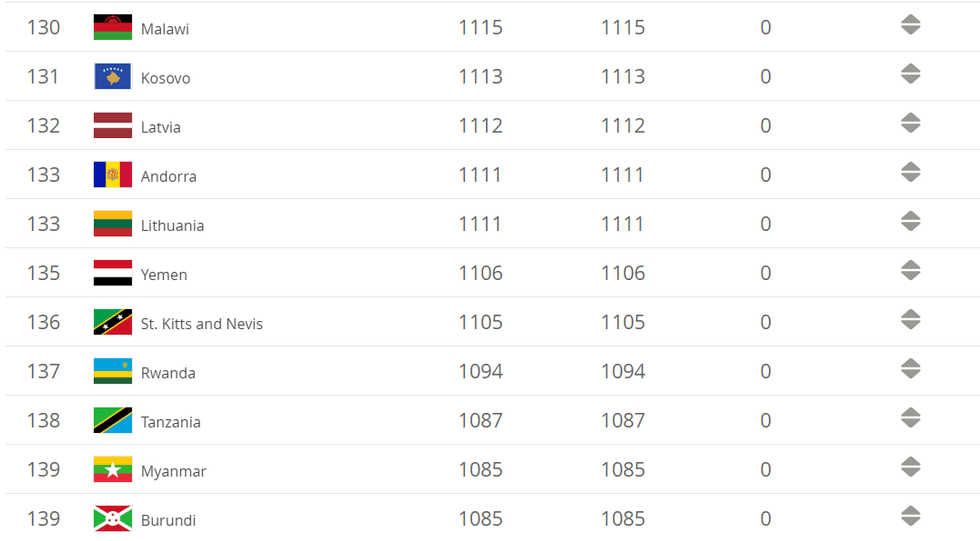
Task: Click the Yemen flag icon
Action: click(113, 273)
